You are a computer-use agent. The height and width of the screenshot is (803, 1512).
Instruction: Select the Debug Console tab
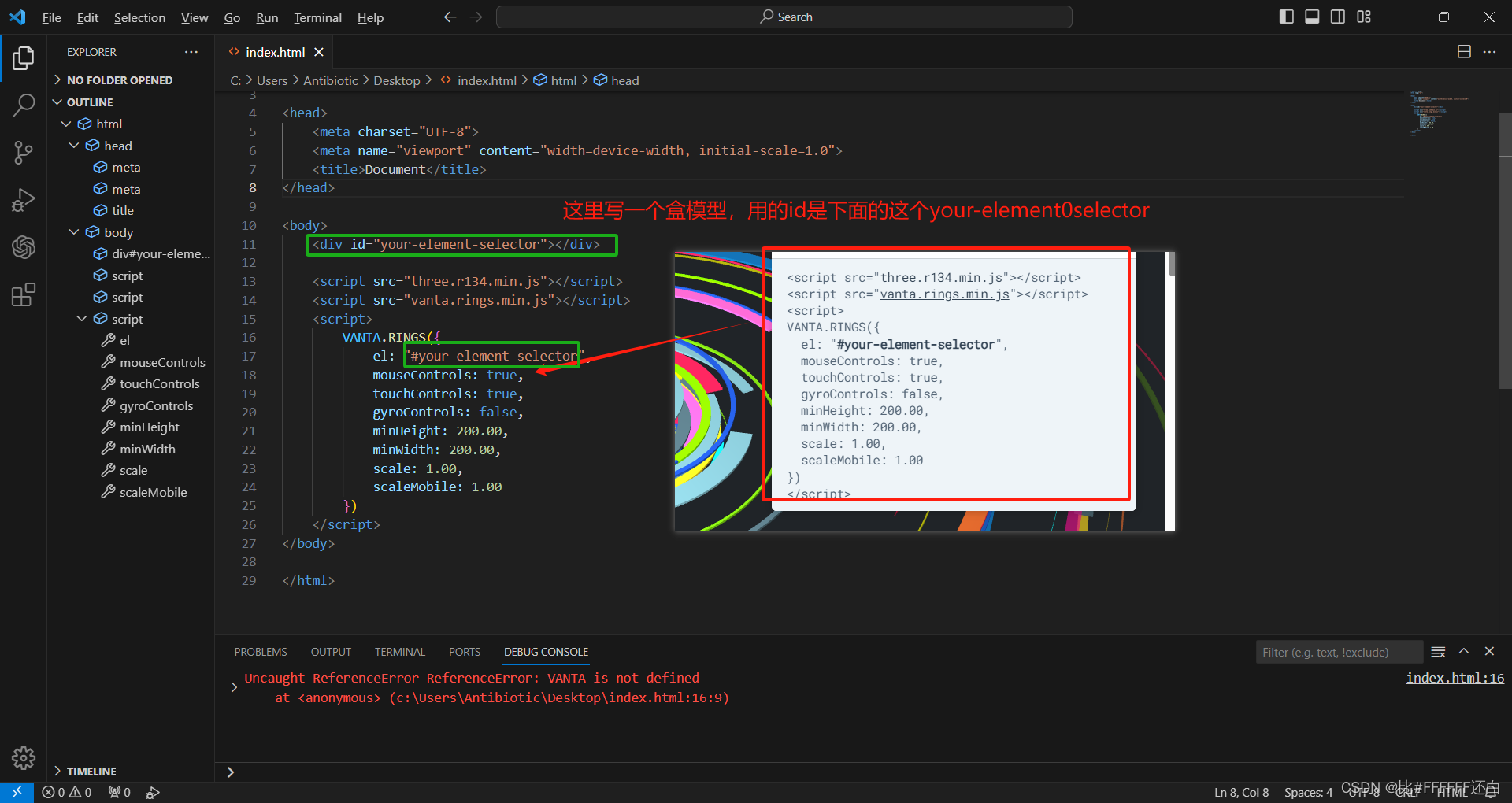tap(546, 652)
